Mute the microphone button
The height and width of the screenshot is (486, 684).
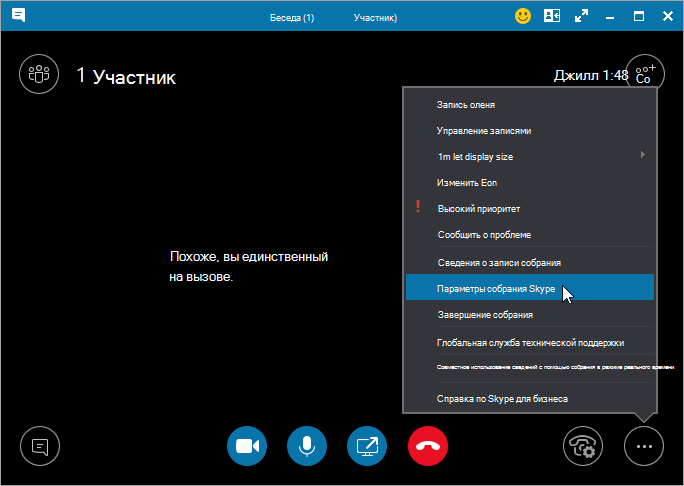(307, 446)
